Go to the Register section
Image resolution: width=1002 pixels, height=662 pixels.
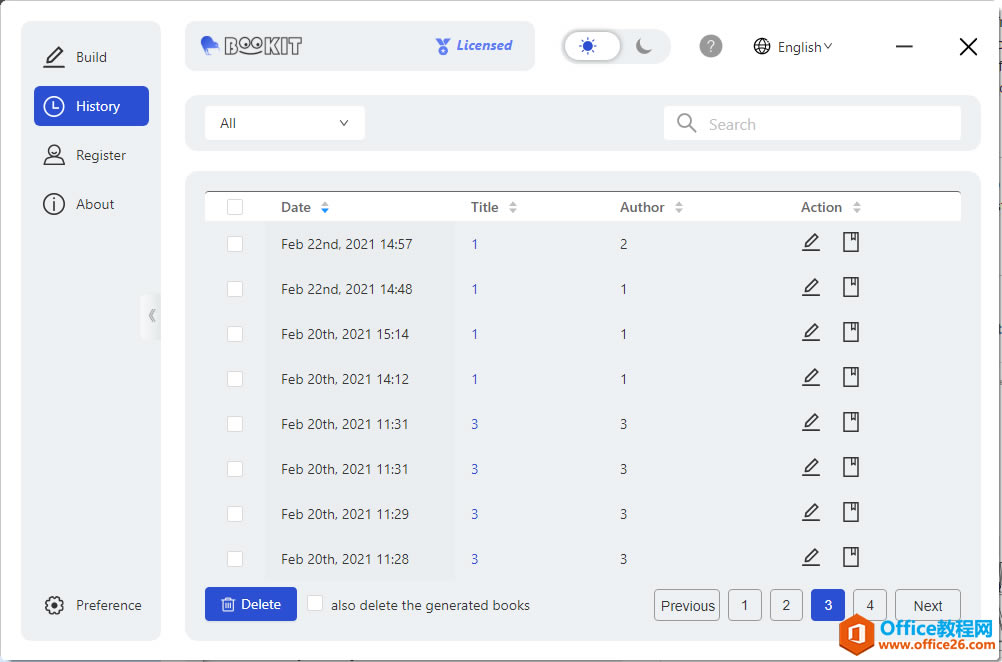point(91,155)
